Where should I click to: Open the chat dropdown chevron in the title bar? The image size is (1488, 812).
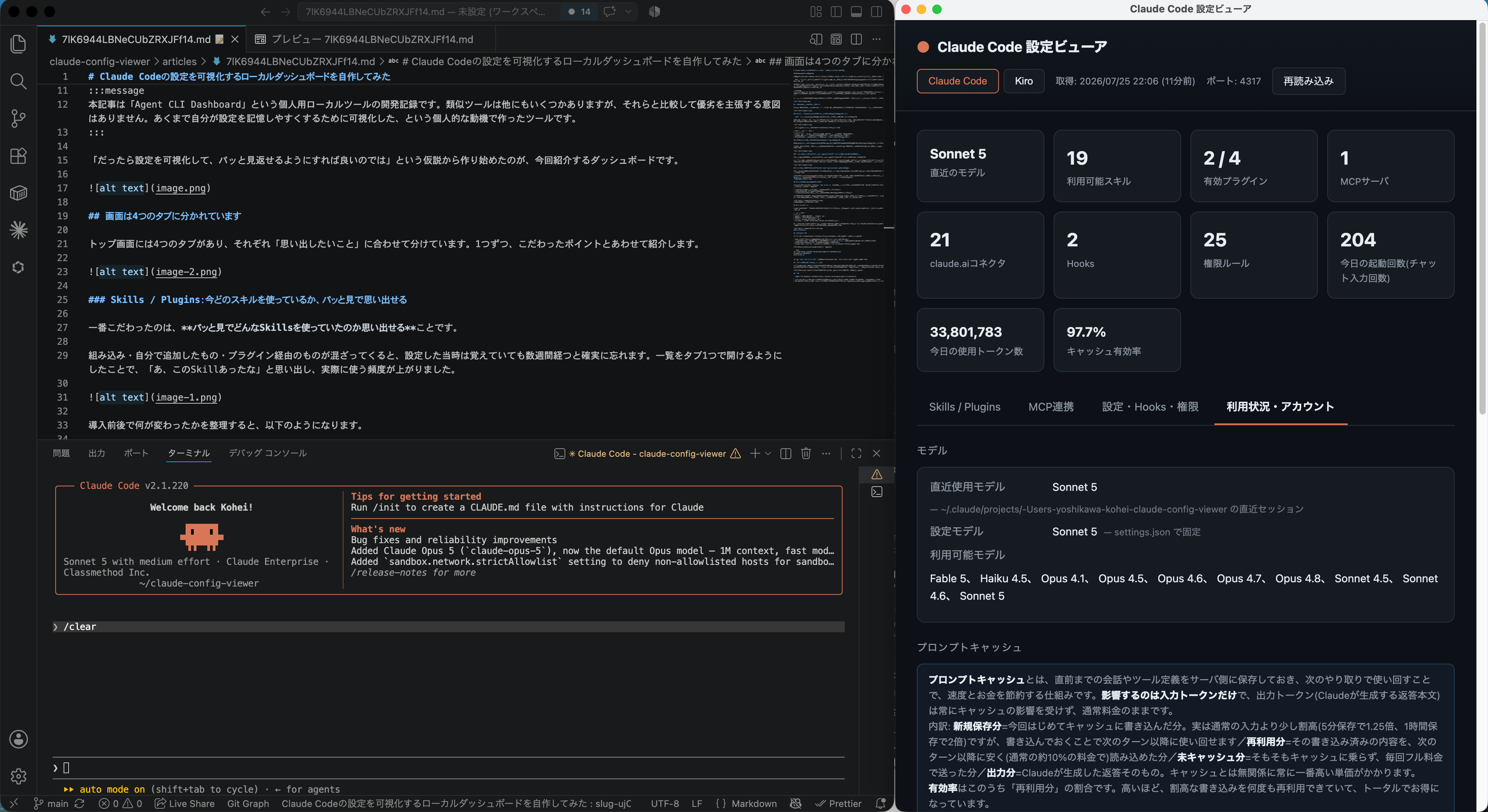[628, 12]
